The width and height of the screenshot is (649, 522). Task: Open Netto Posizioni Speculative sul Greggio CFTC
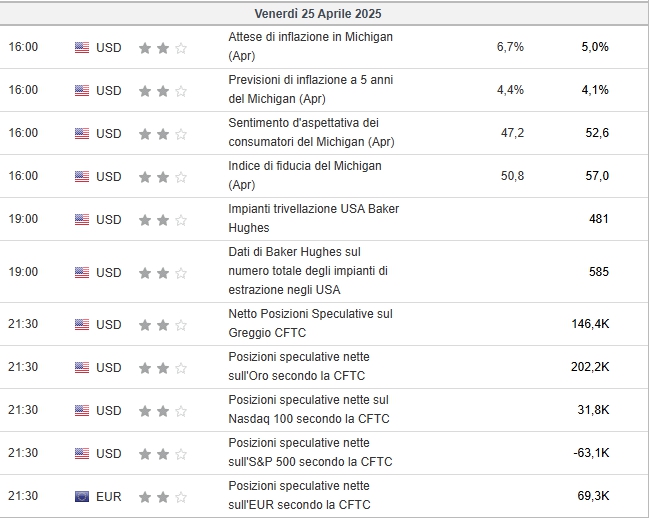pyautogui.click(x=310, y=323)
